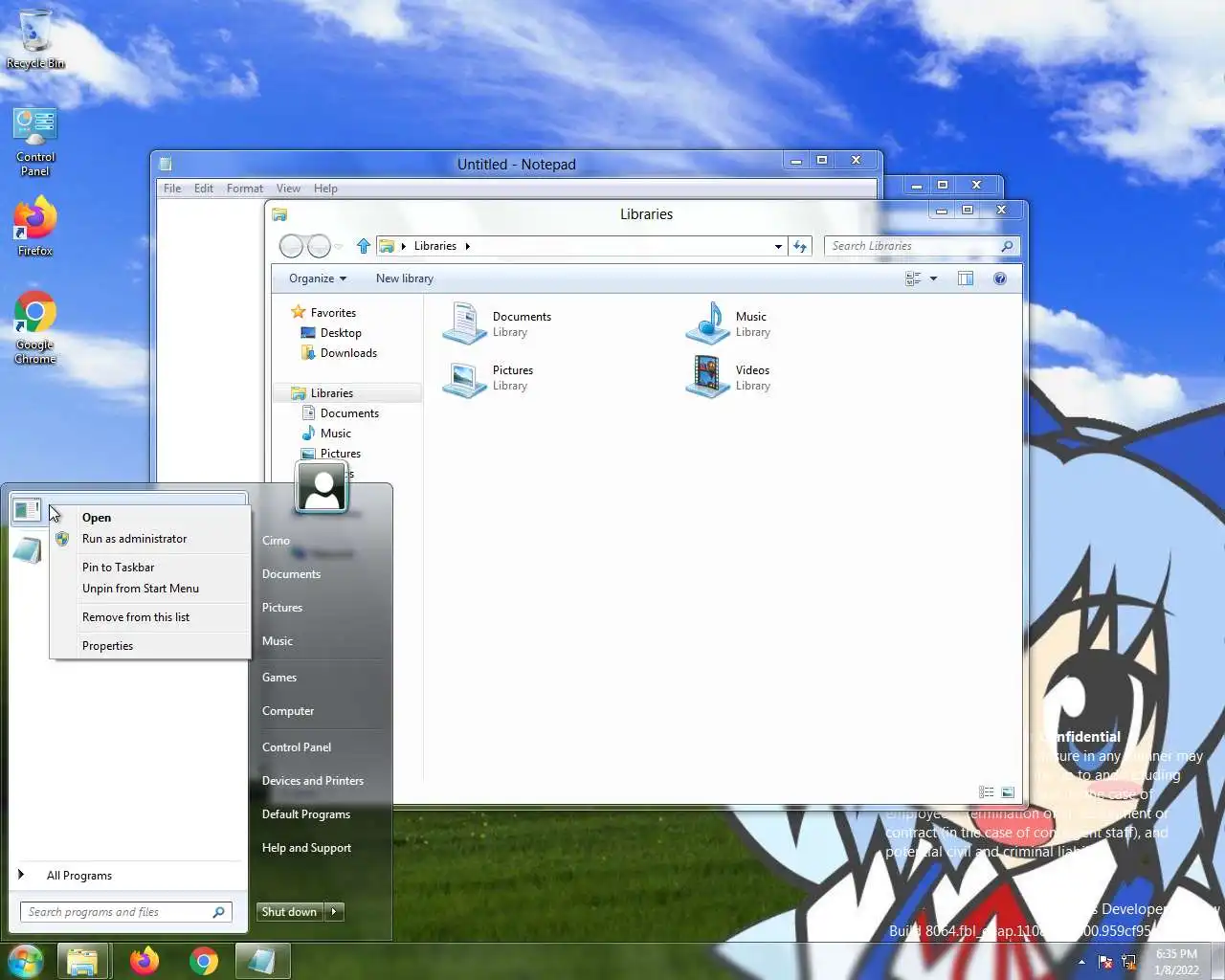Launch the Google Chrome desktop shortcut
Screen dimensions: 1225x980
tap(35, 327)
